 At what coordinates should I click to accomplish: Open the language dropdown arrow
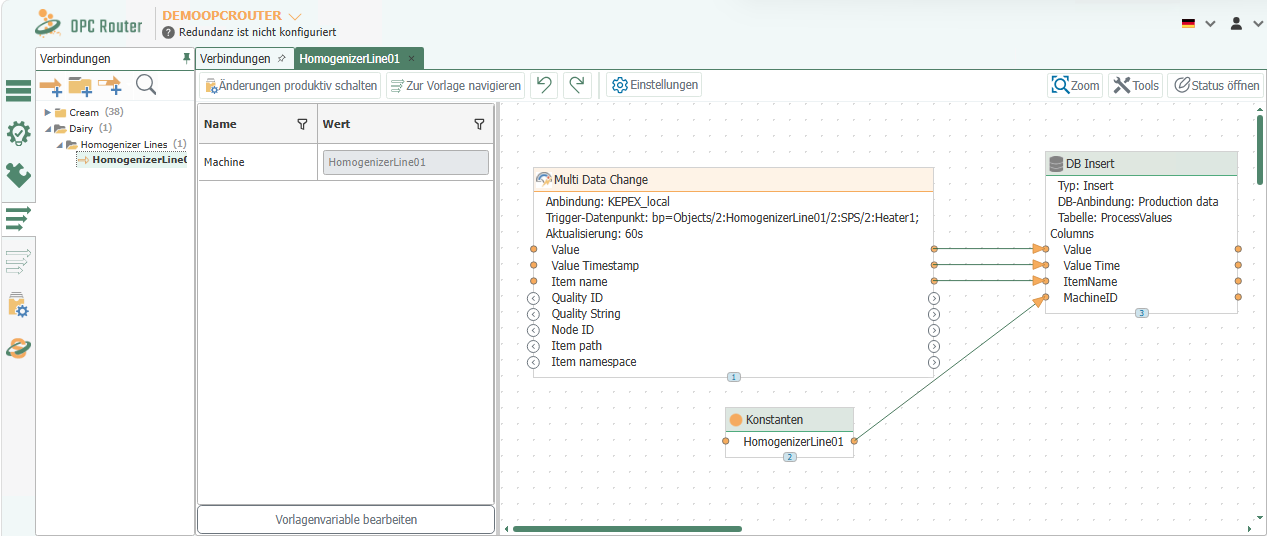click(x=1210, y=23)
